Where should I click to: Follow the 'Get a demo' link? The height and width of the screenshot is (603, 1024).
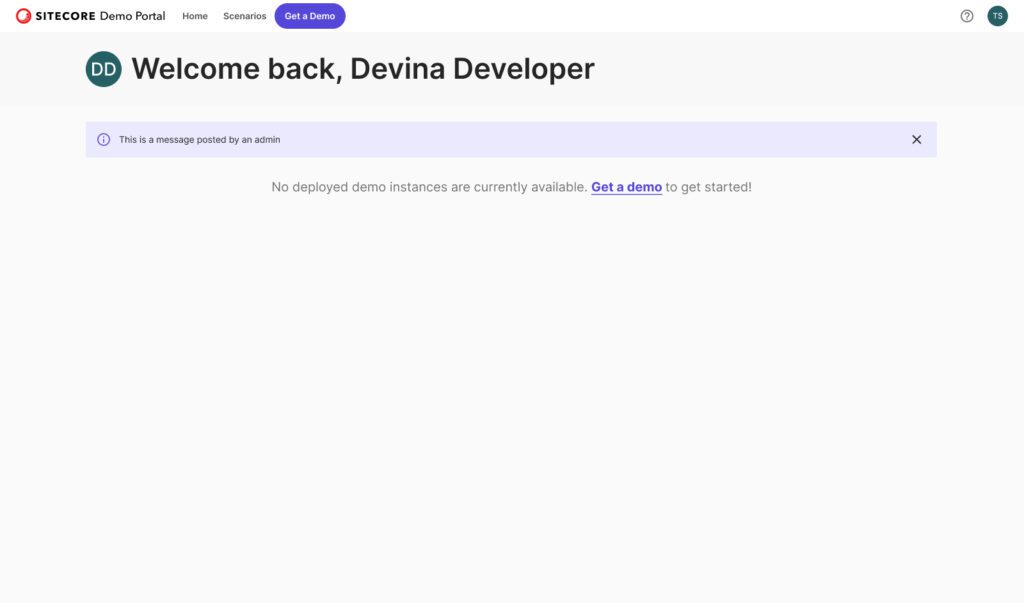(626, 187)
